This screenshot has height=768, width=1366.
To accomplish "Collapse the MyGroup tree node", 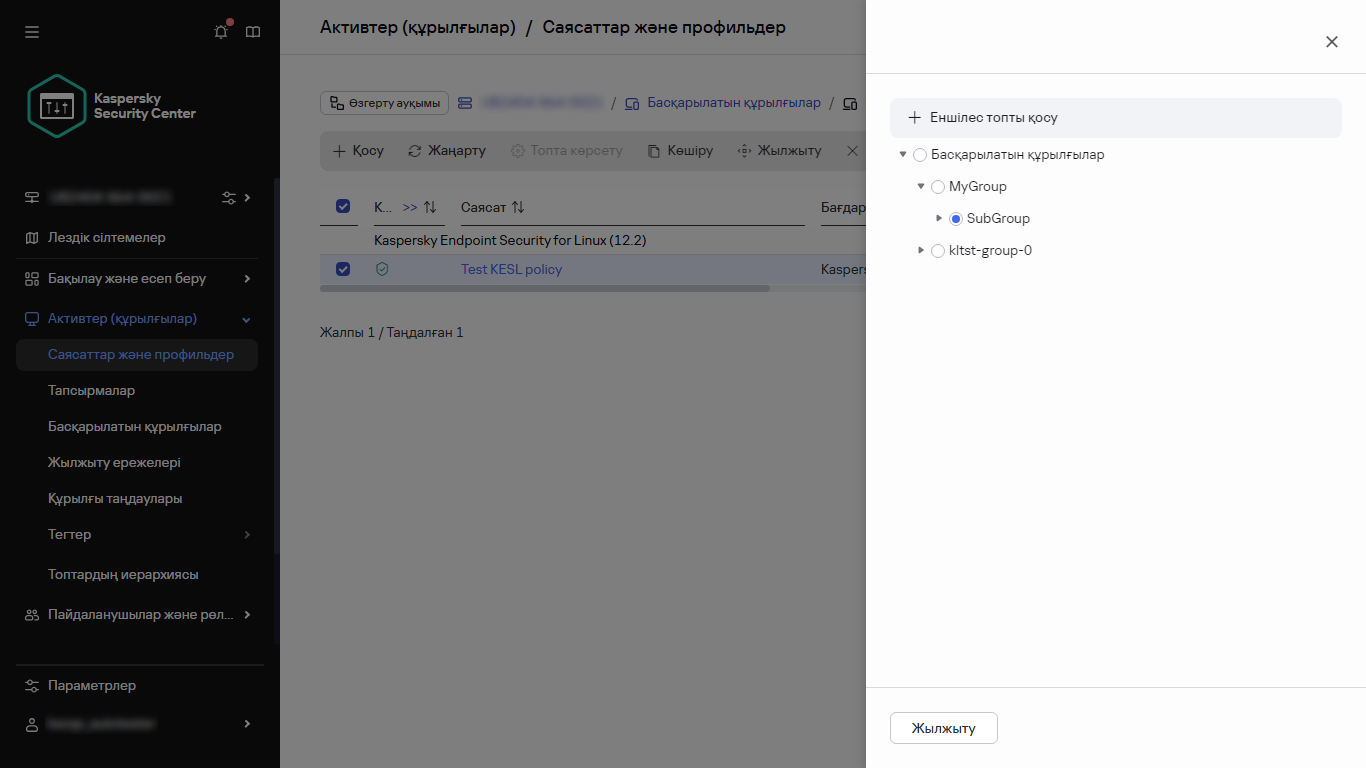I will pos(921,186).
